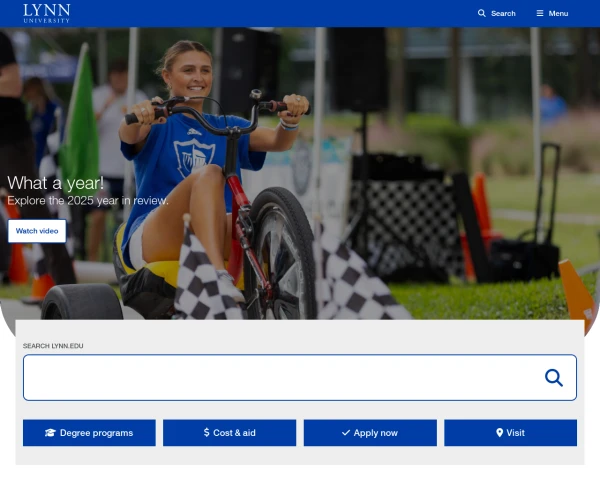Click the Apply now button
This screenshot has width=600, height=480.
pyautogui.click(x=370, y=433)
